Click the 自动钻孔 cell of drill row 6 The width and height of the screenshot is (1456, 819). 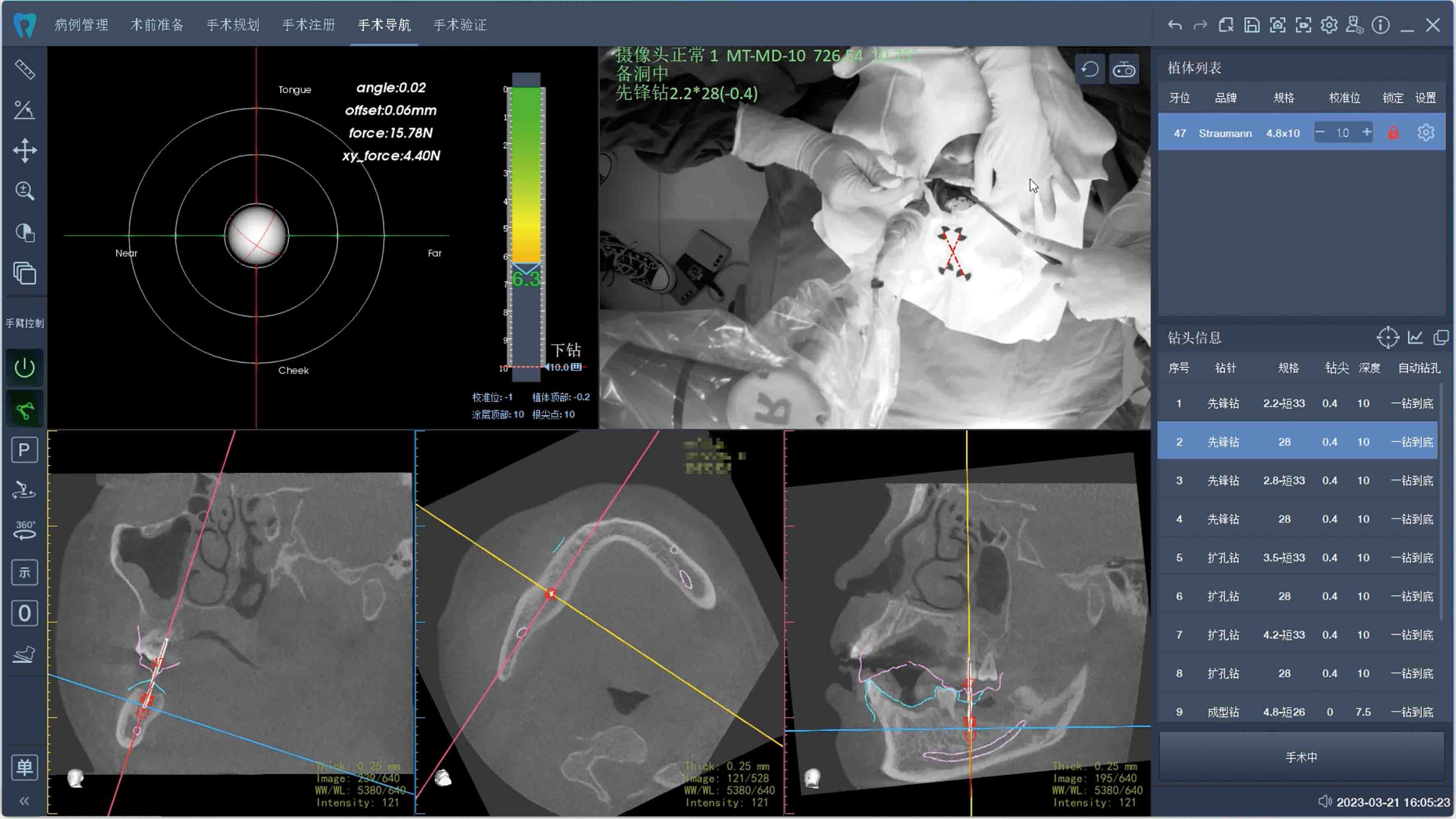point(1412,596)
